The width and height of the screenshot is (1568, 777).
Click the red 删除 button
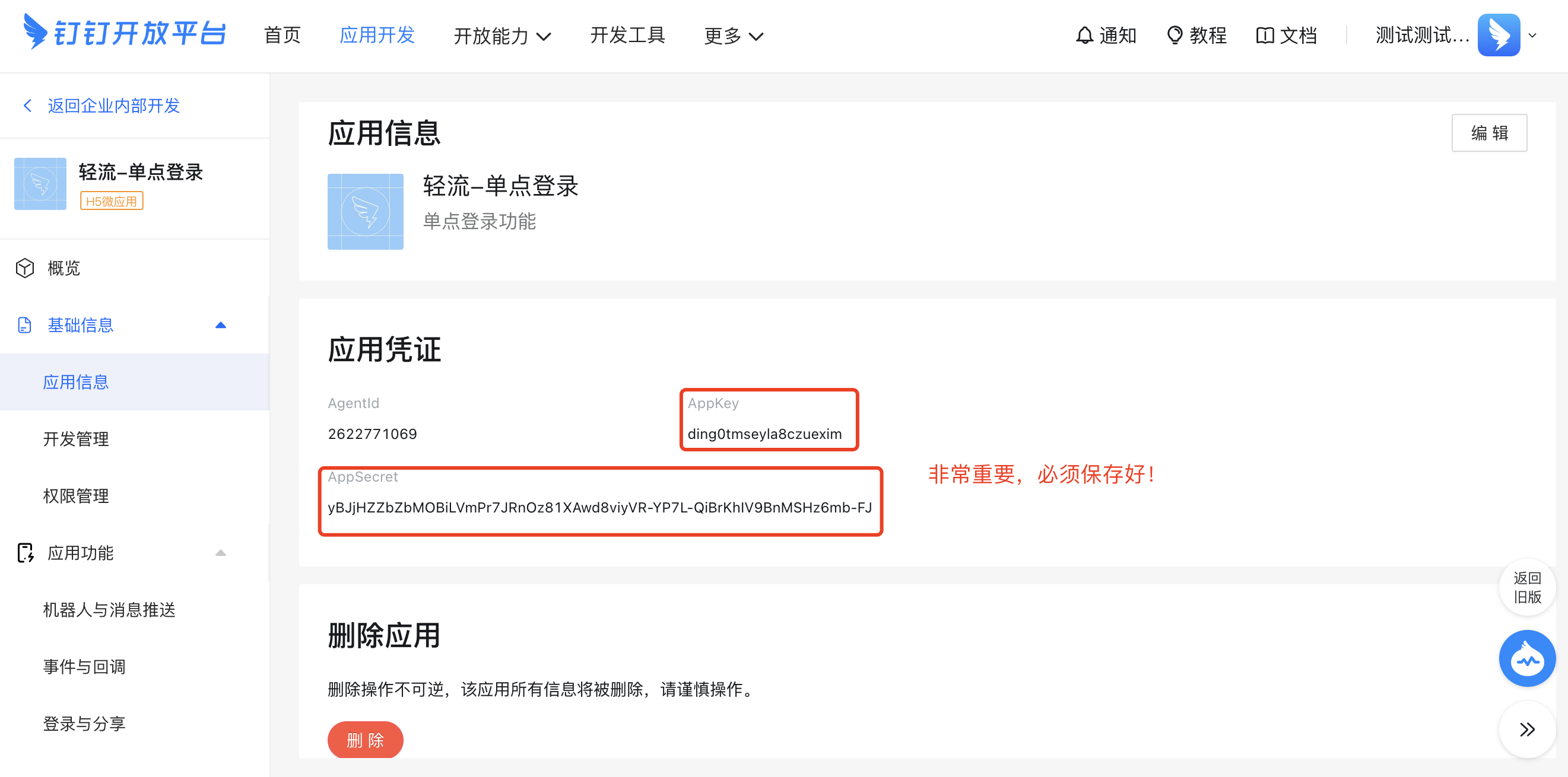(x=365, y=740)
